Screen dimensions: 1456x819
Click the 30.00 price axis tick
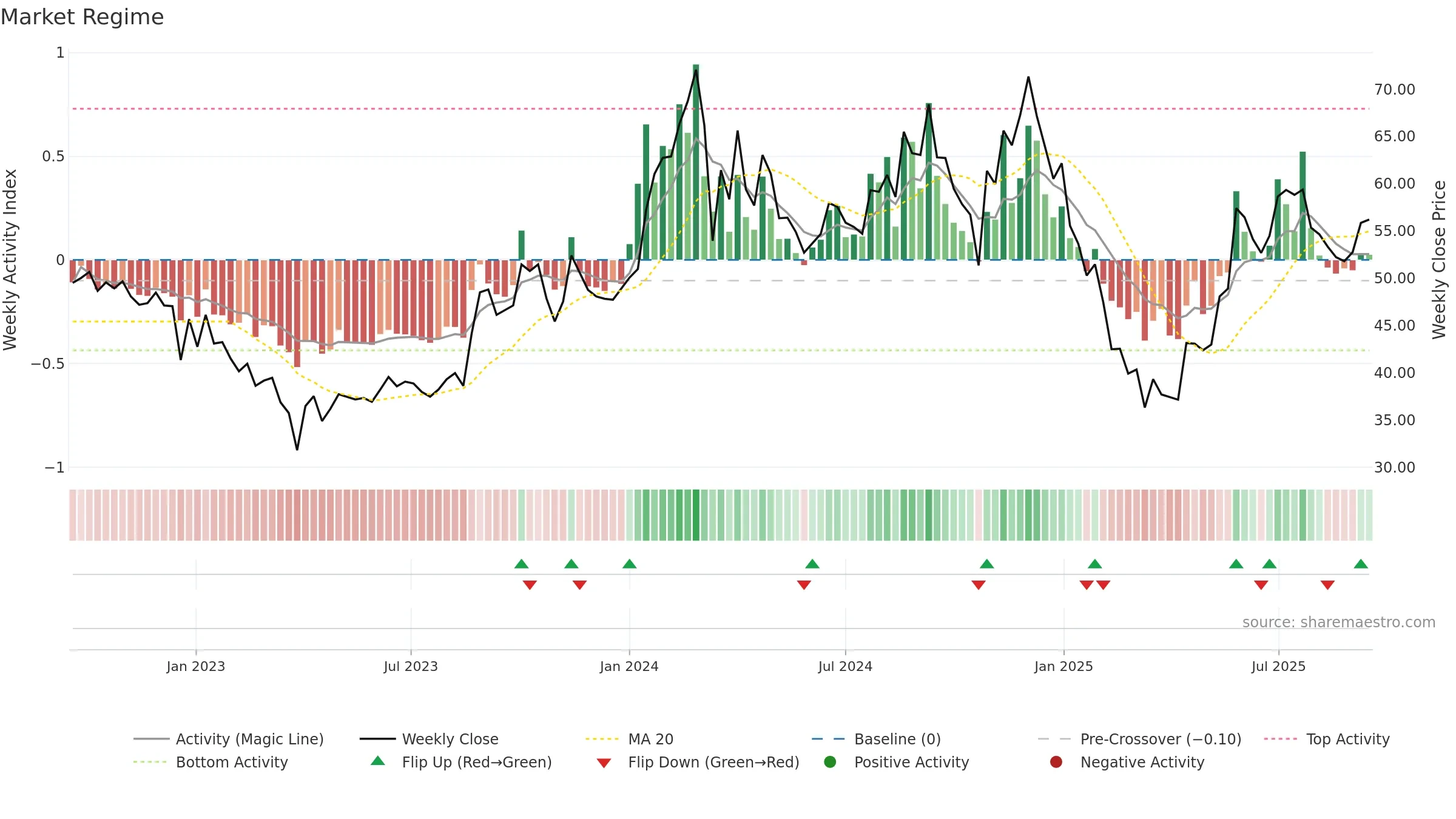point(1395,467)
